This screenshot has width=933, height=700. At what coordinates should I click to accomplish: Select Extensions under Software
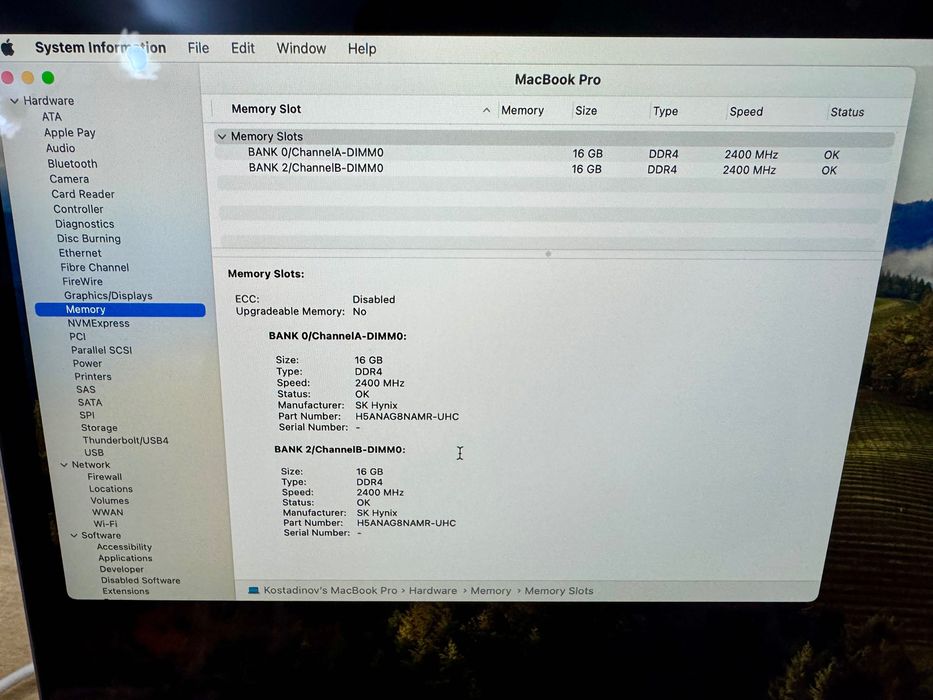tap(126, 591)
